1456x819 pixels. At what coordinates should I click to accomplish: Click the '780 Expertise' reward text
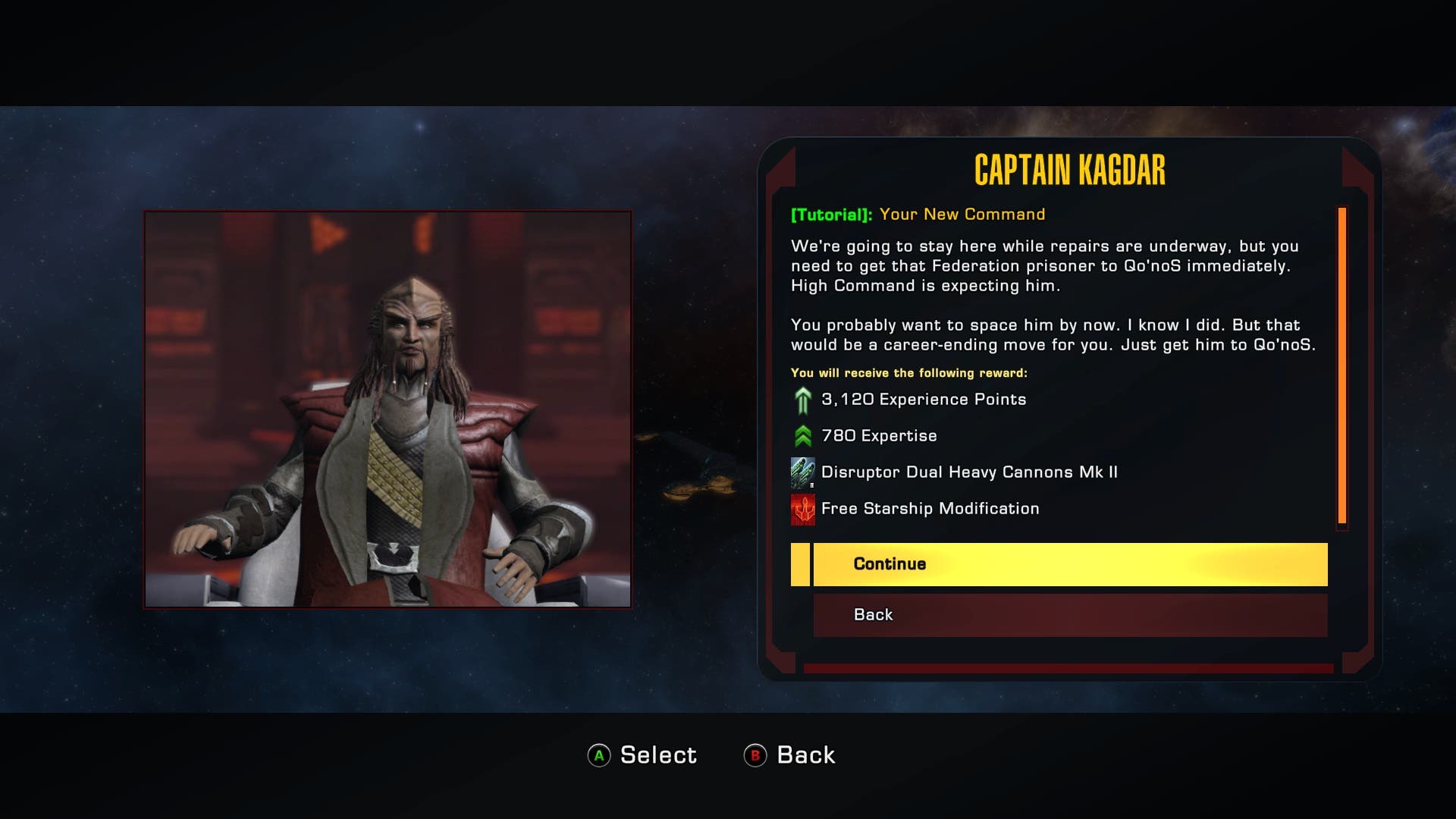[879, 436]
